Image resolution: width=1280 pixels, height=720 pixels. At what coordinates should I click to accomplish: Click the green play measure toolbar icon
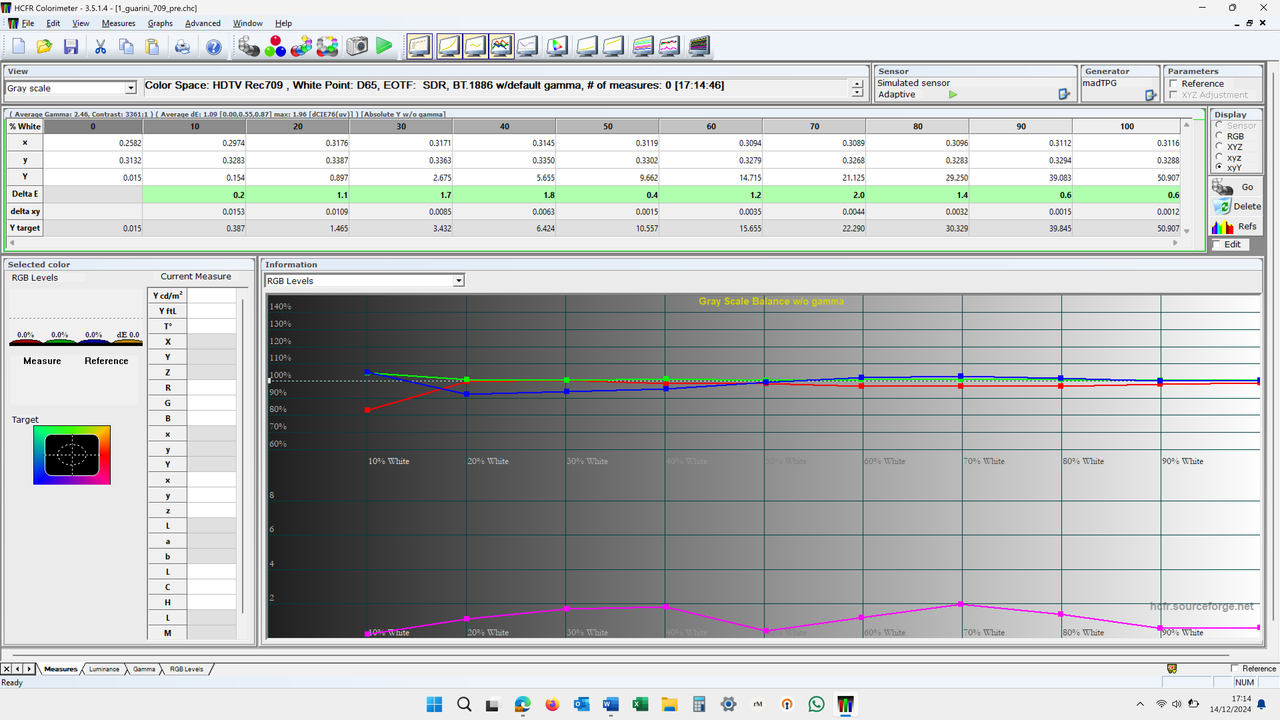(384, 46)
